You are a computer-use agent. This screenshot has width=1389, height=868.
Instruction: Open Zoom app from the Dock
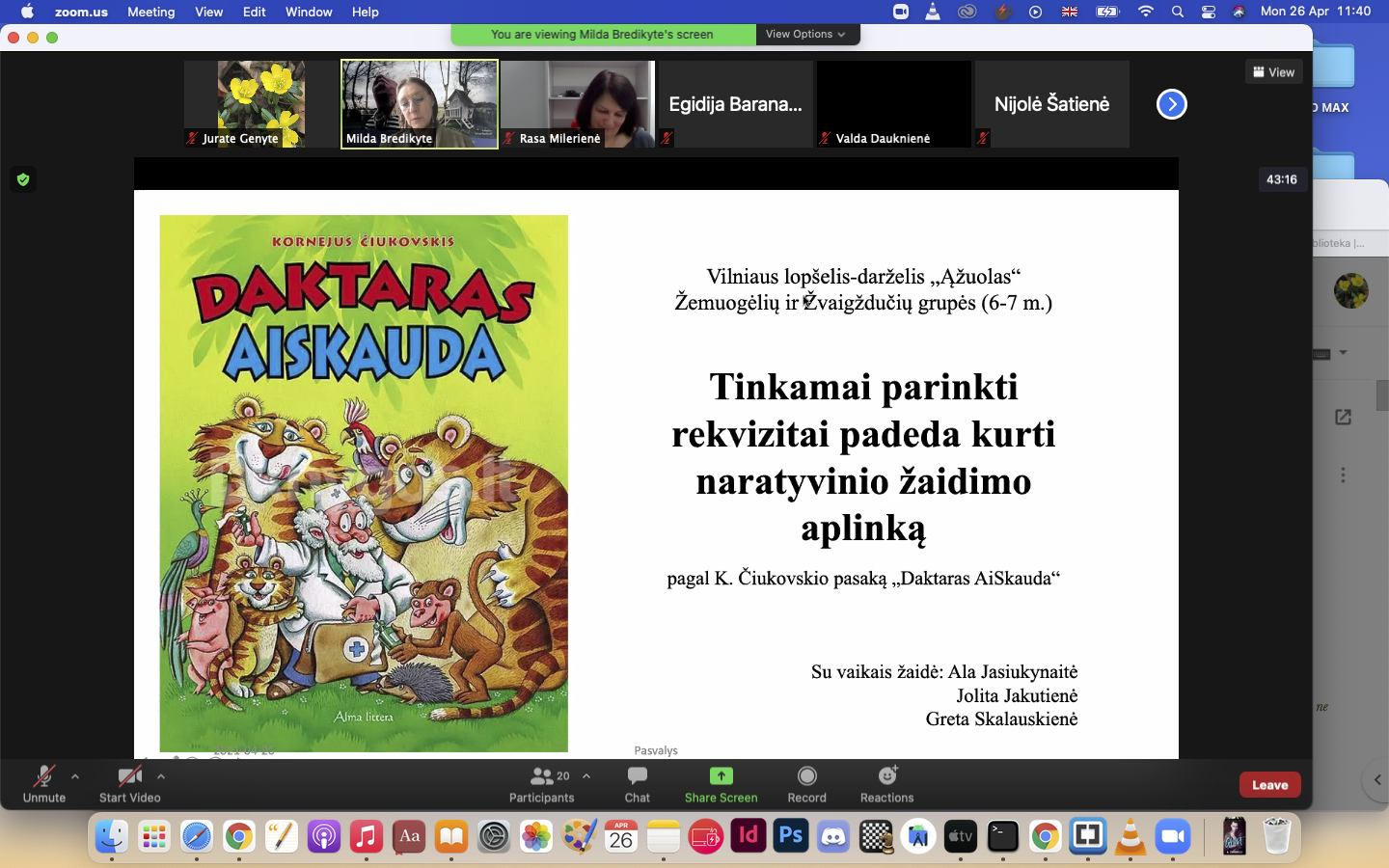[x=1173, y=836]
